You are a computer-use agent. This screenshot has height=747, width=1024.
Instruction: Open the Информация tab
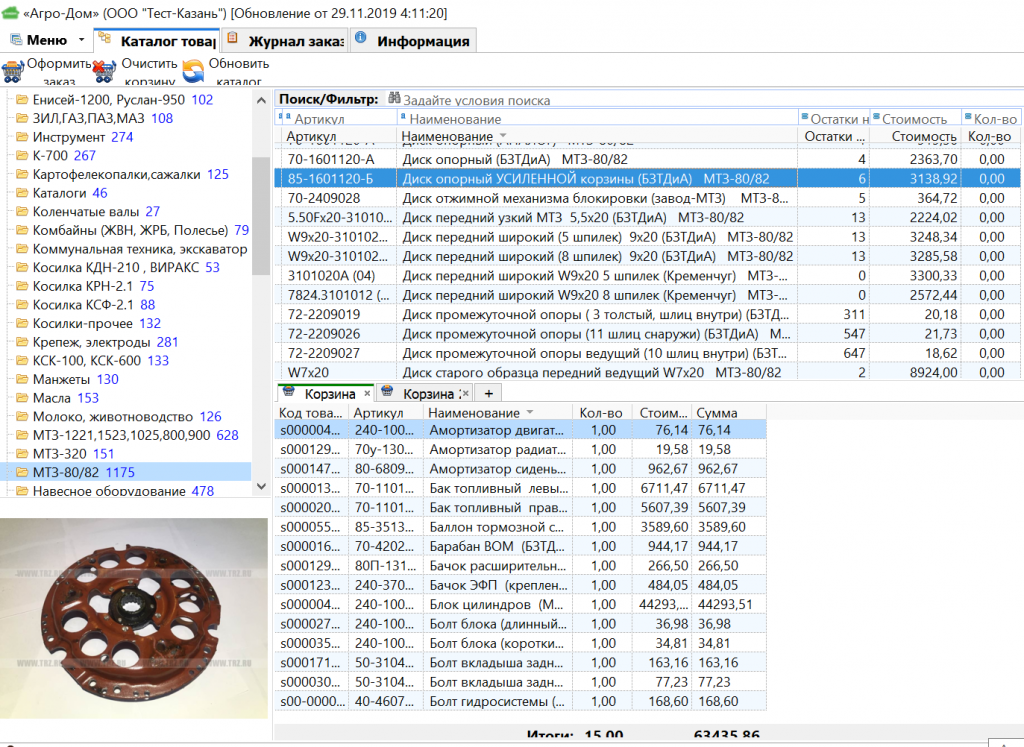pos(413,40)
